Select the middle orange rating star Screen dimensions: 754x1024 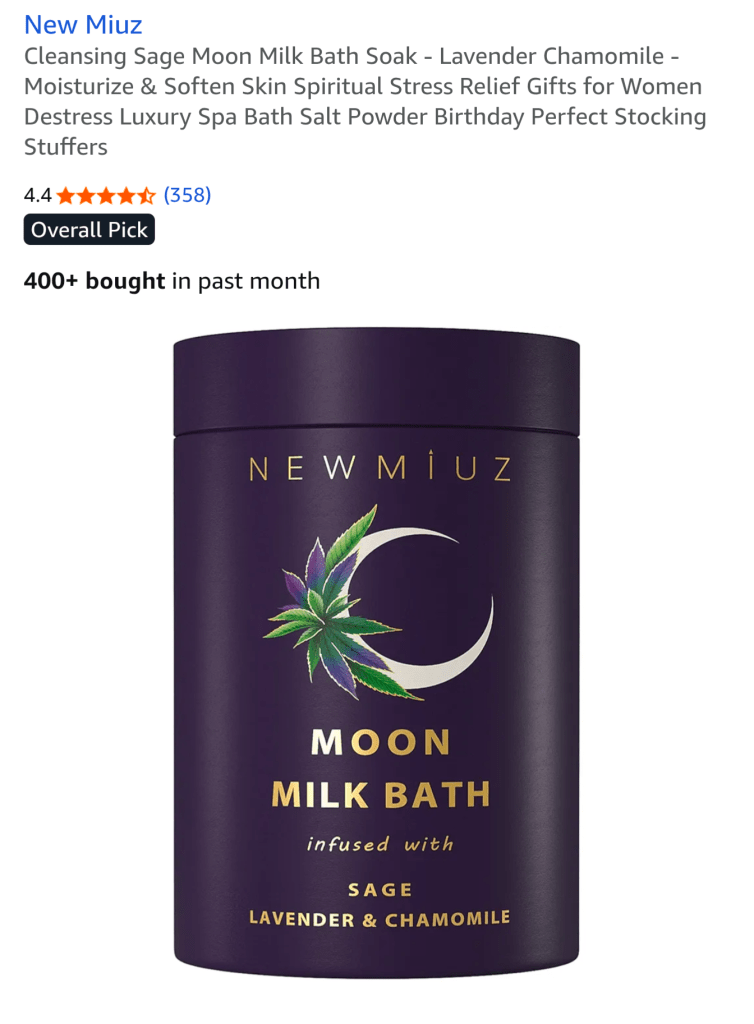(106, 195)
